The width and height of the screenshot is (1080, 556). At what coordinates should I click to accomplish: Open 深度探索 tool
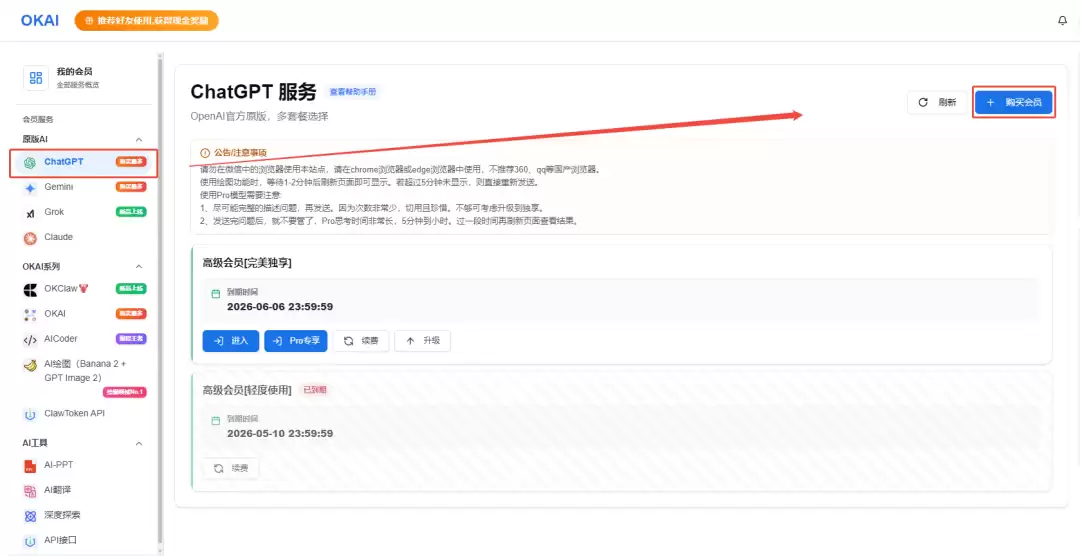click(x=83, y=515)
